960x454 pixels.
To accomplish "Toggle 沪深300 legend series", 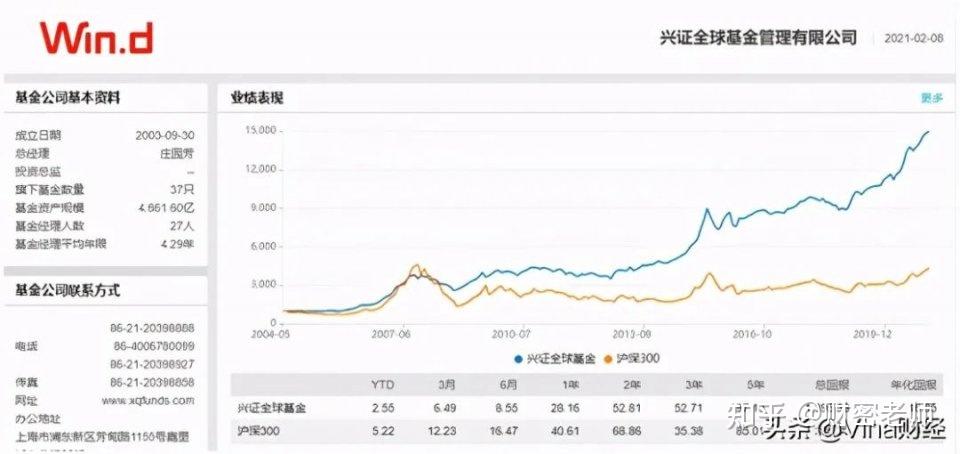I will click(x=632, y=359).
